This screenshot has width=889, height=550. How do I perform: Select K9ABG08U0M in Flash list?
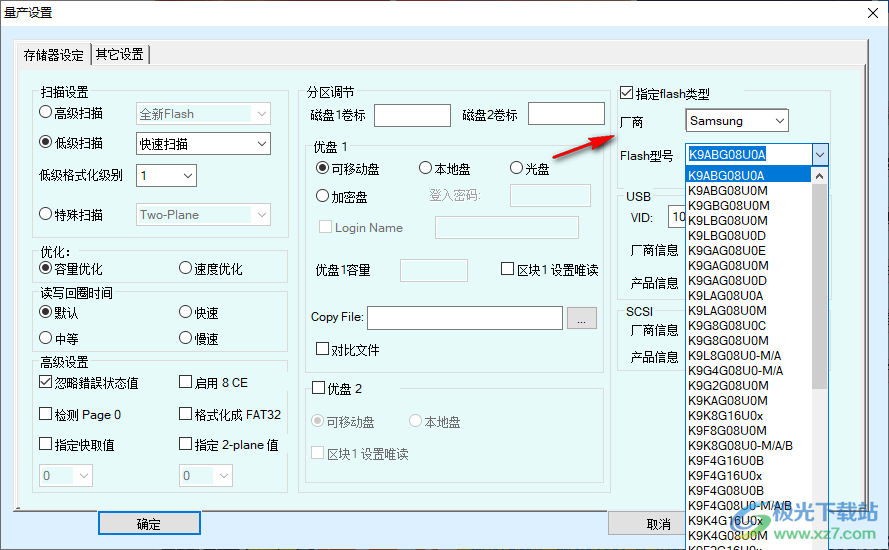[x=748, y=191]
